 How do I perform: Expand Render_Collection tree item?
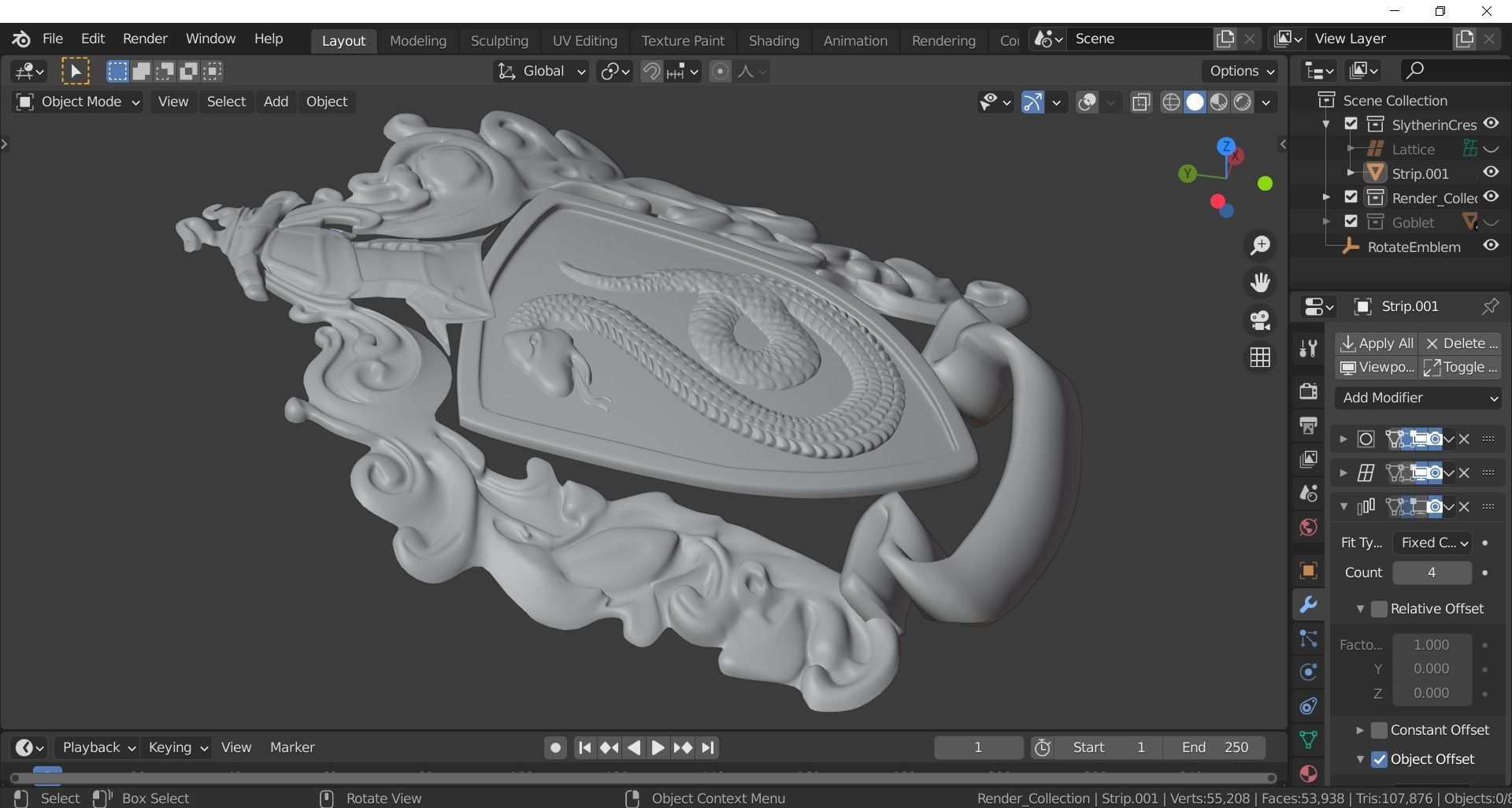tap(1327, 198)
